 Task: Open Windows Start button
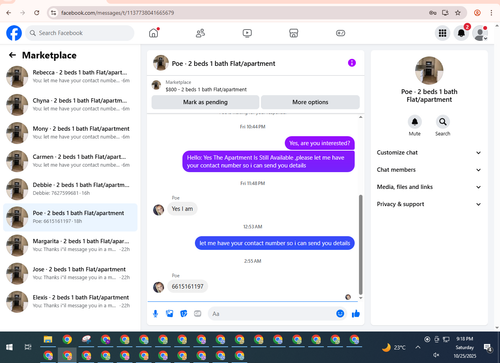tap(9, 347)
